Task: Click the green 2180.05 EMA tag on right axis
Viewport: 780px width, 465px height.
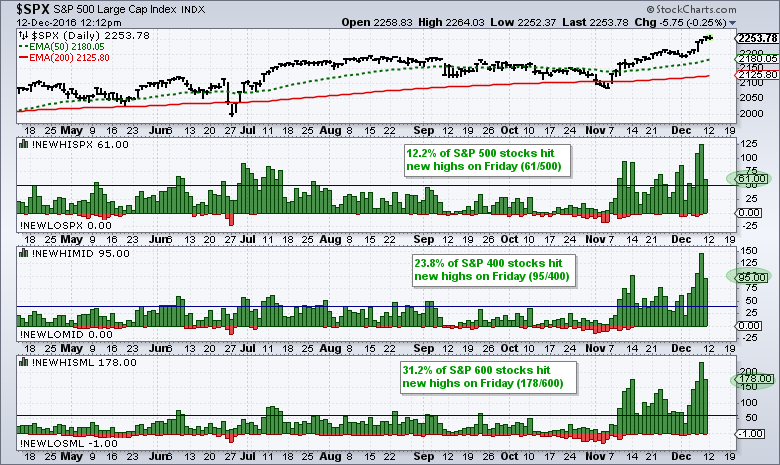Action: (x=756, y=59)
